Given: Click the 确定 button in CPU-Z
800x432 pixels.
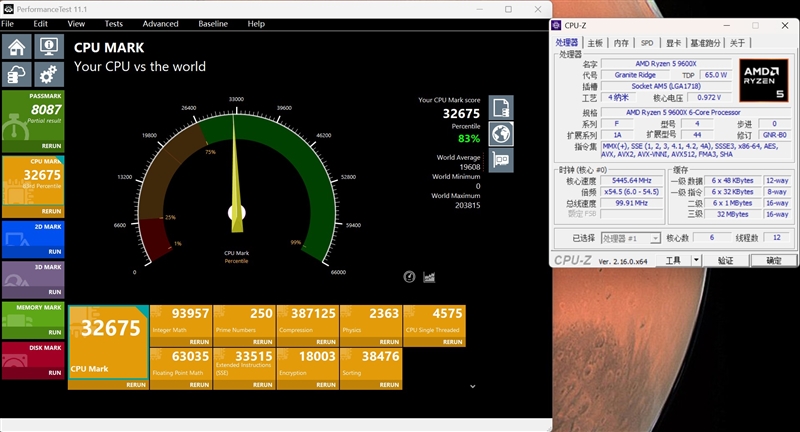Looking at the screenshot, I should click(x=773, y=260).
